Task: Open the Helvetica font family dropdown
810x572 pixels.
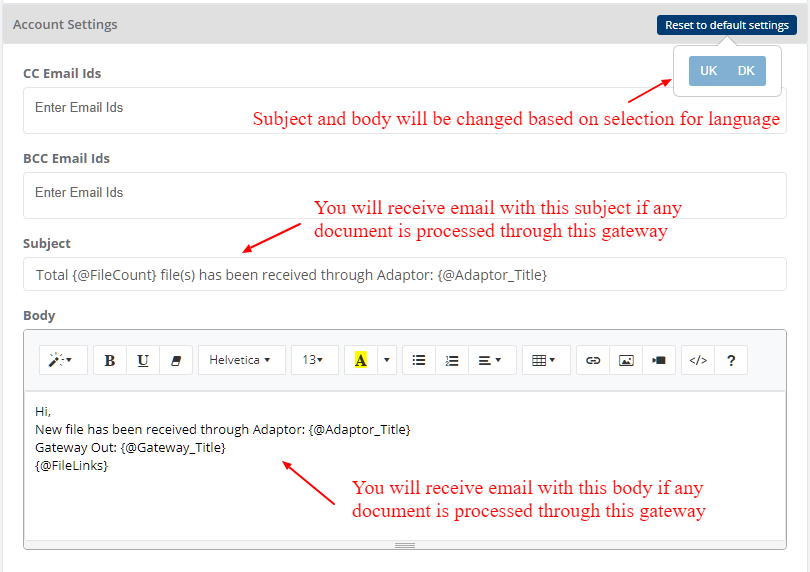Action: pos(241,360)
